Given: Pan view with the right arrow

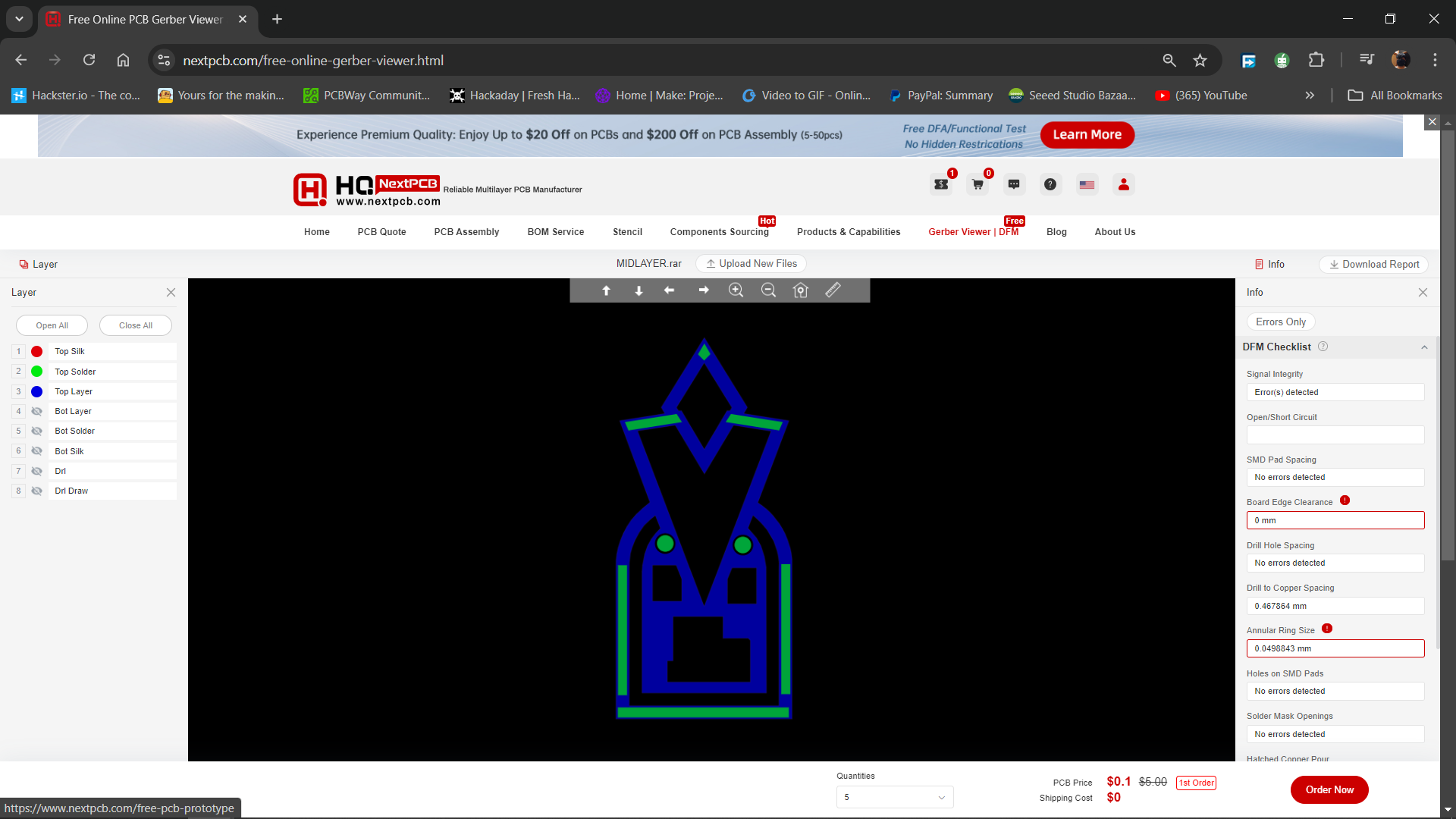Looking at the screenshot, I should coord(704,290).
